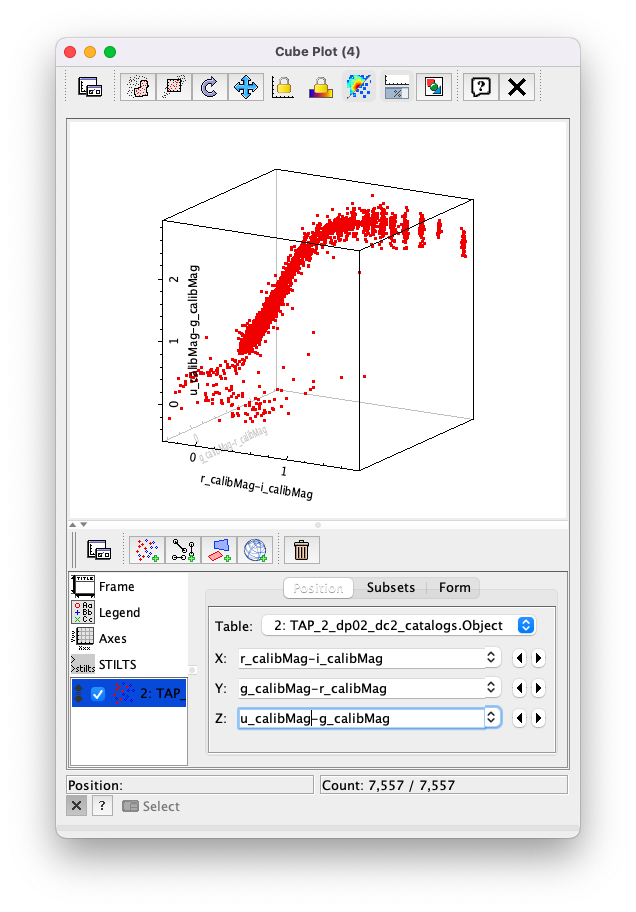
Task: Click the r_calibMag-i_calibMag axis label in plot
Action: pos(257,487)
